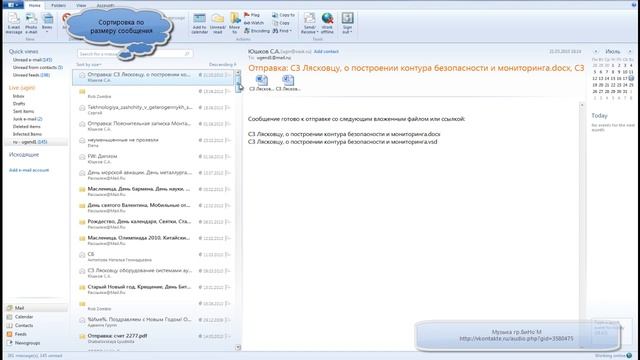This screenshot has width=640, height=360.
Task: Go to previous month in calendar
Action: pyautogui.click(x=596, y=51)
